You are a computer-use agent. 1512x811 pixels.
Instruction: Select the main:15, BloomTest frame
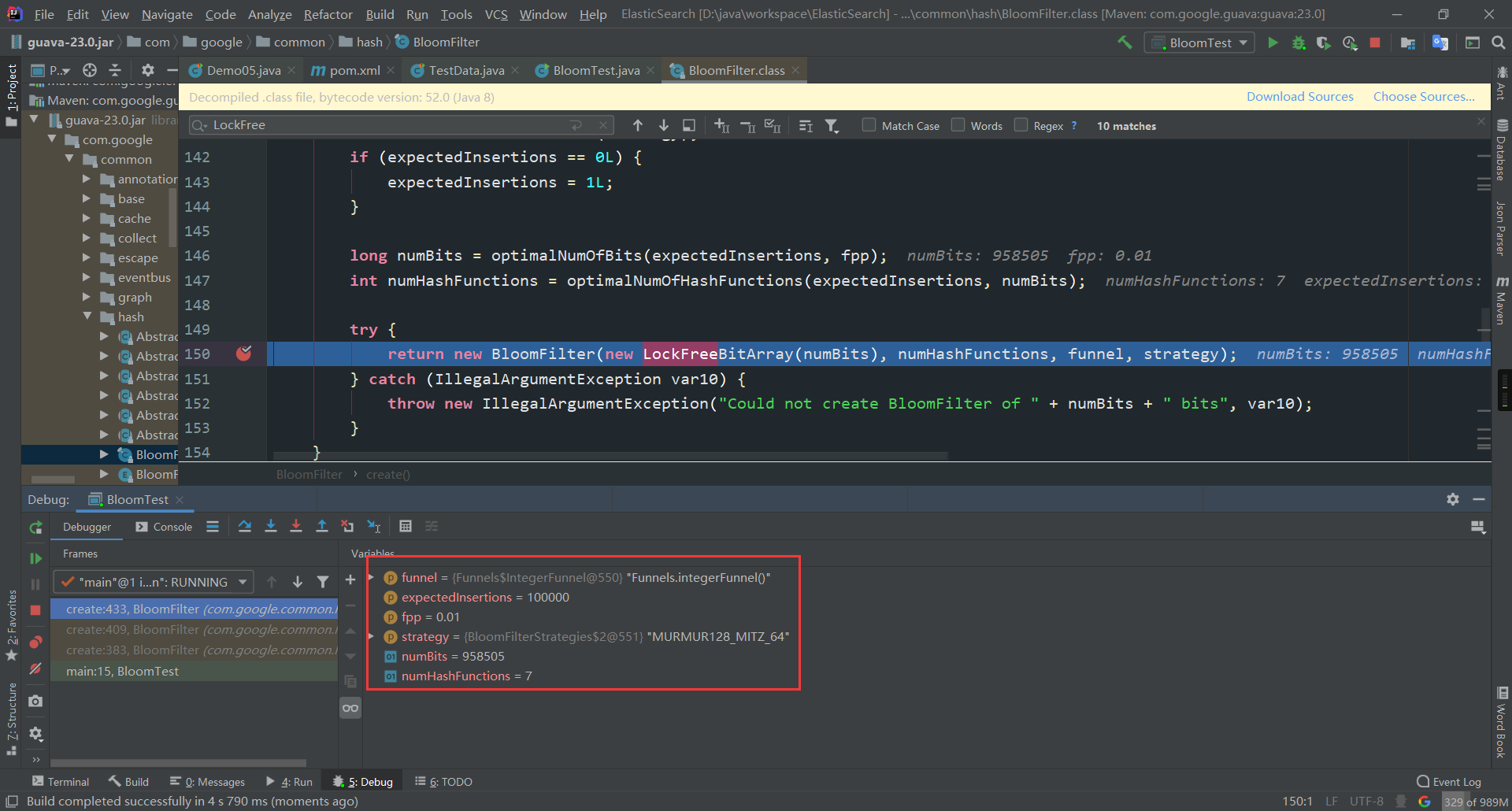pos(194,671)
